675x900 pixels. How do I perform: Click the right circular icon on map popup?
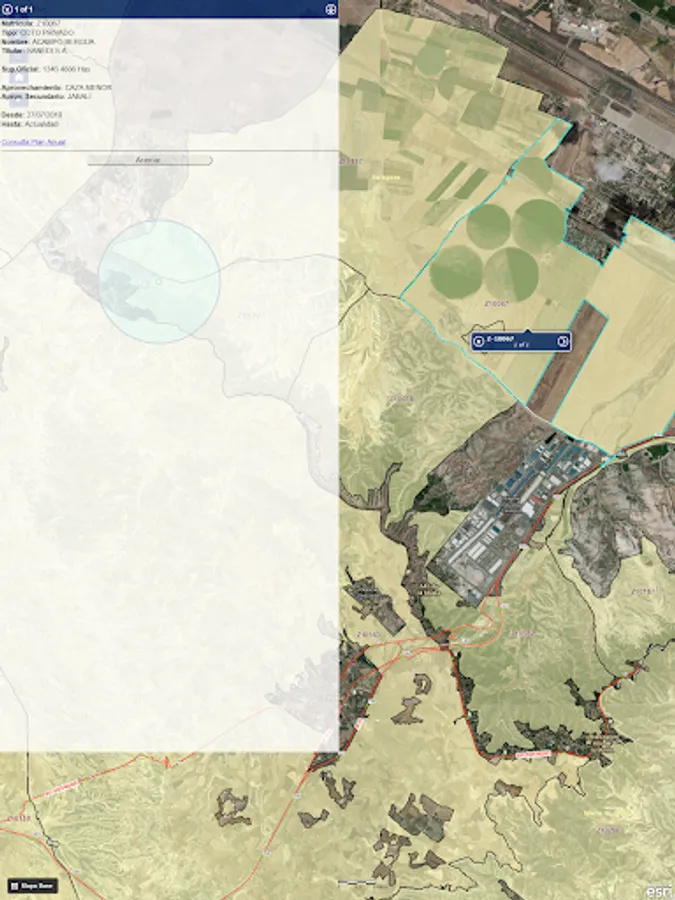tap(564, 342)
